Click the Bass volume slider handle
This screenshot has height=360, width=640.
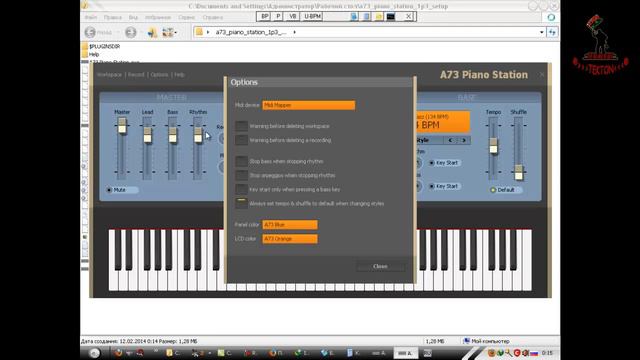[173, 135]
